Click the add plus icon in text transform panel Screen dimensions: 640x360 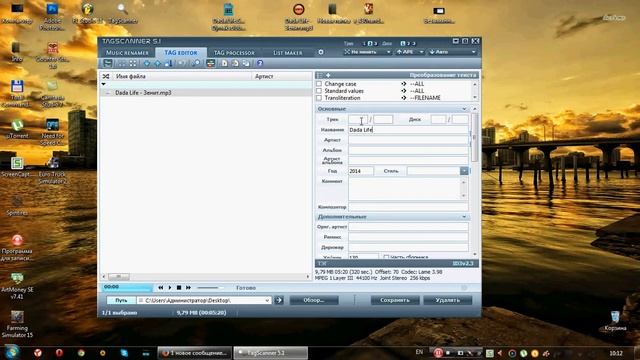click(x=328, y=75)
